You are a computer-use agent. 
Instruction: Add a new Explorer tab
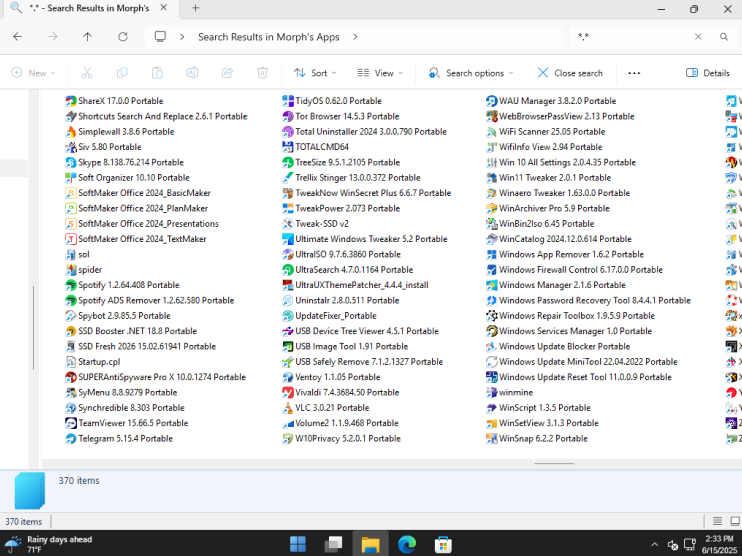(x=195, y=8)
